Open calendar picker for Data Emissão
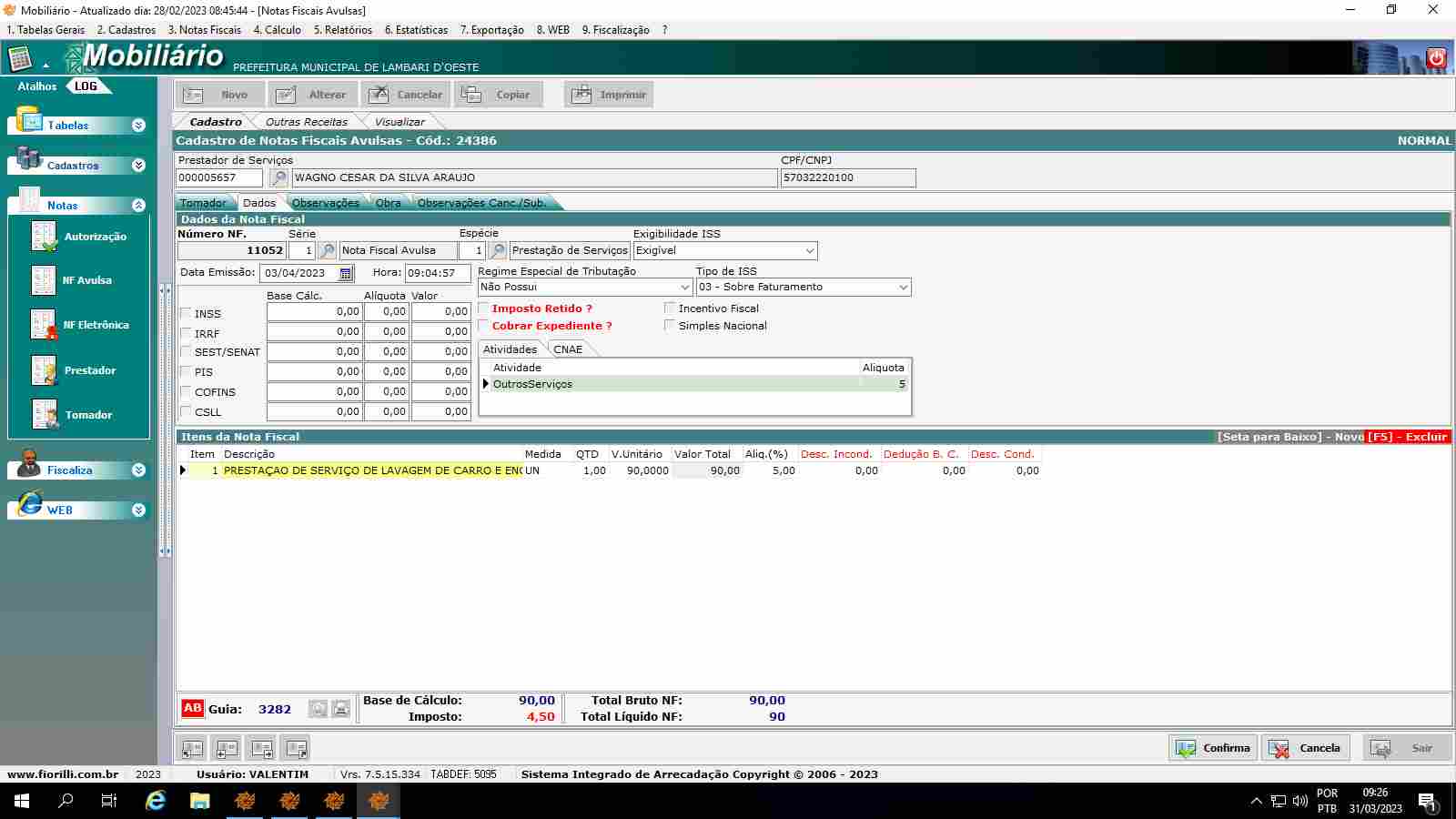This screenshot has width=1456, height=819. click(x=346, y=273)
